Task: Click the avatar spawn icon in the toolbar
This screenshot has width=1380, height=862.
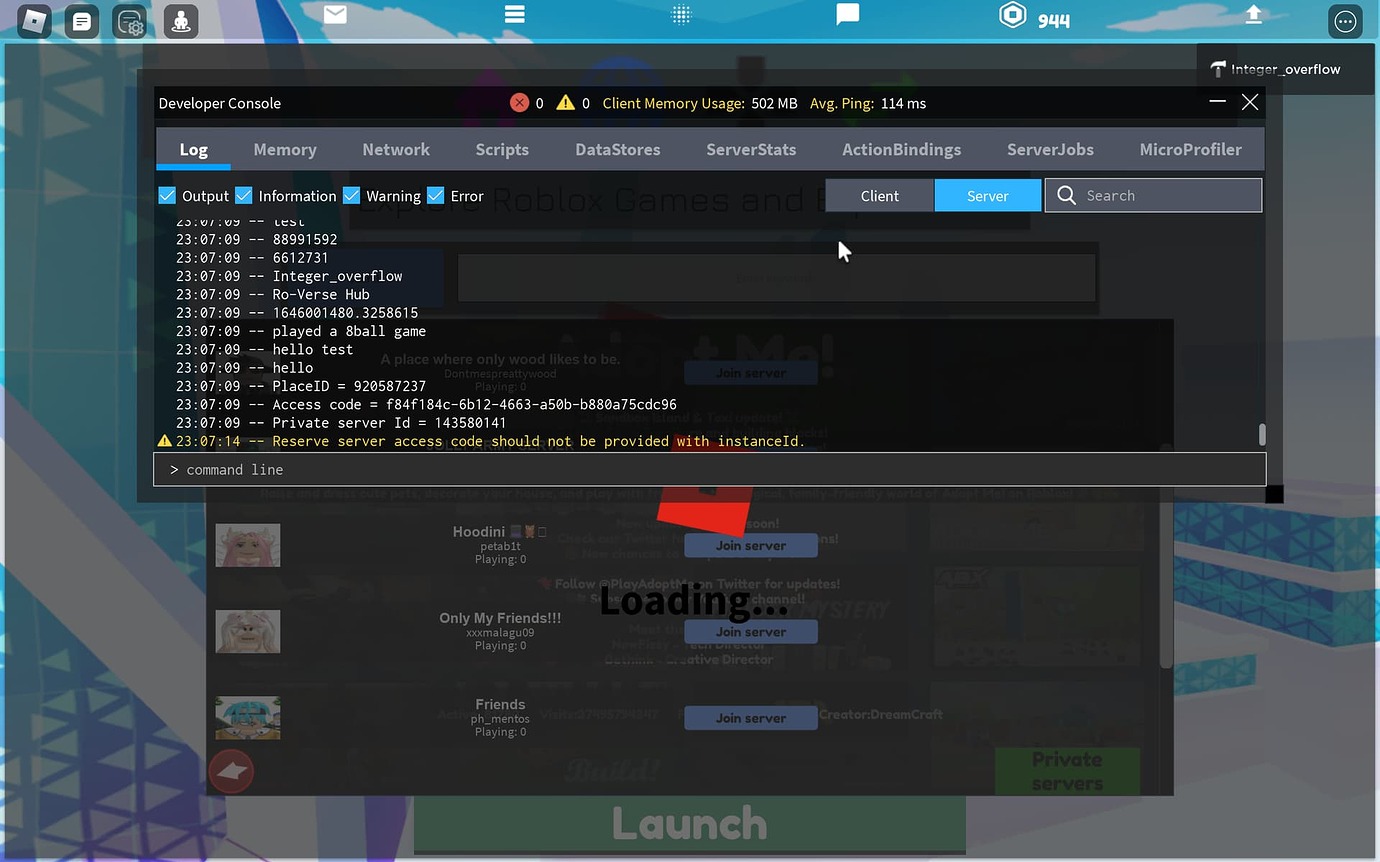Action: 179,21
